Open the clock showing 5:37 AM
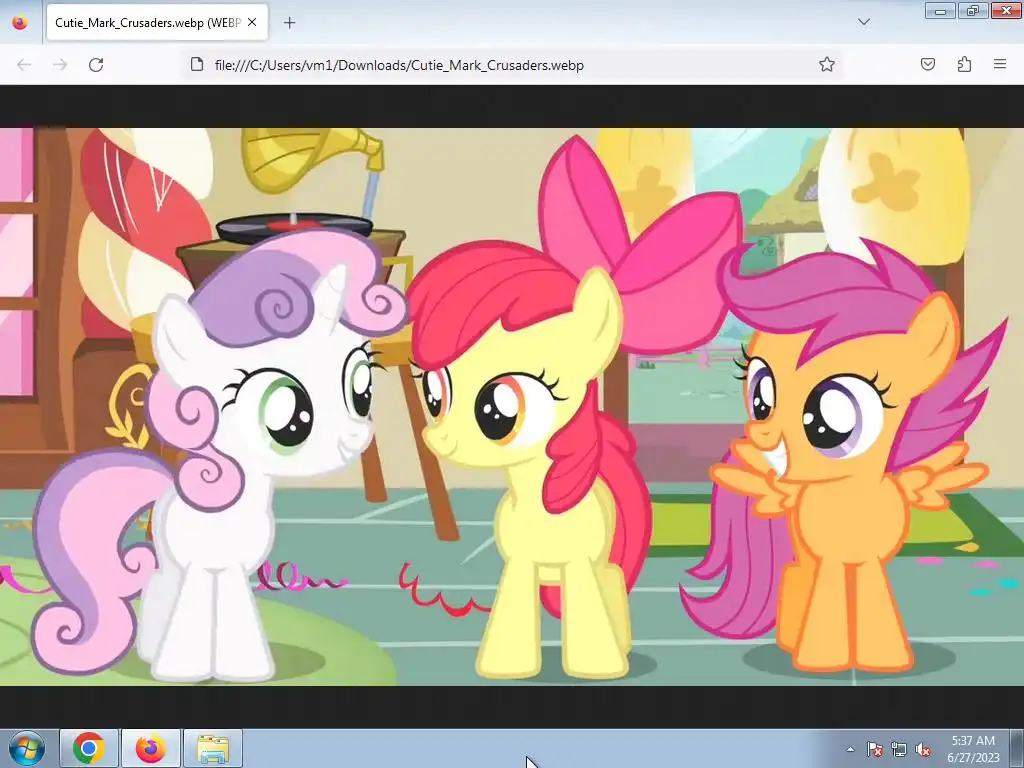1024x768 pixels. (x=973, y=749)
